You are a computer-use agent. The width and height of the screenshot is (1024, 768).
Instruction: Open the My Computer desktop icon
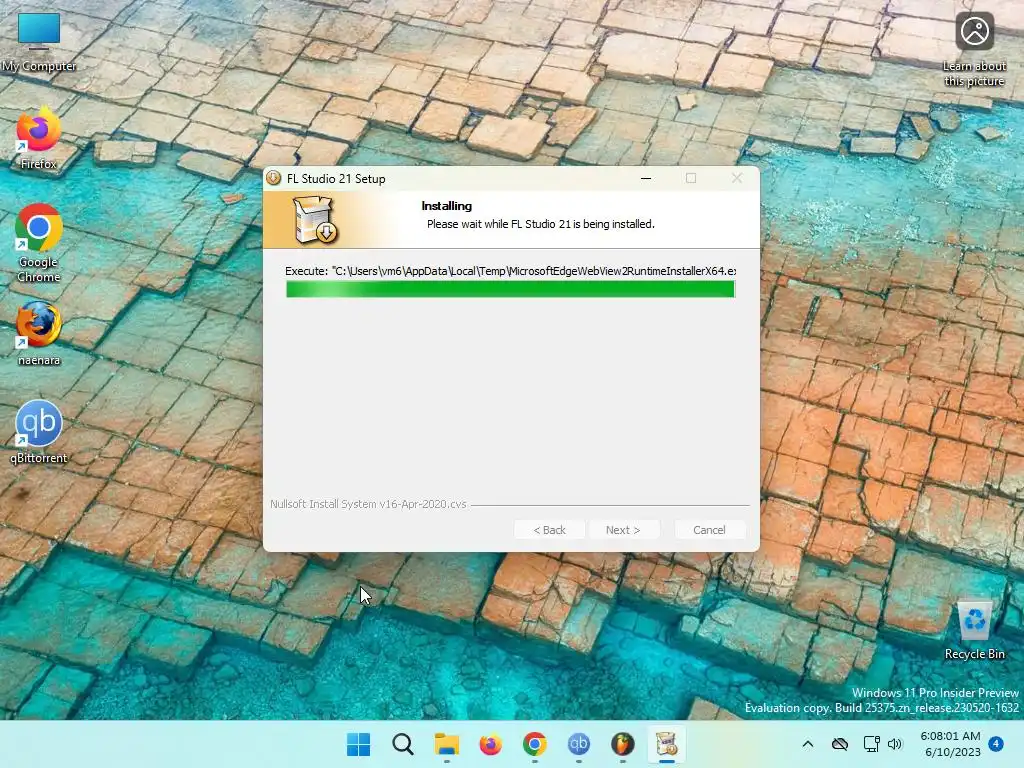[39, 42]
